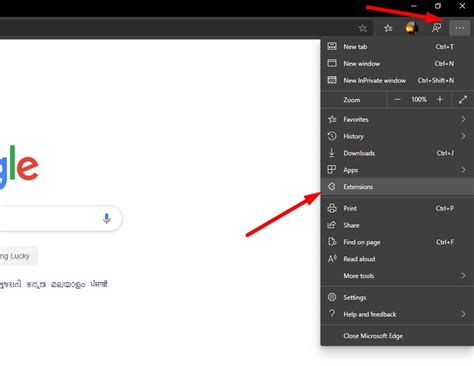This screenshot has width=474, height=366.
Task: Click the Help question mark icon
Action: point(332,314)
